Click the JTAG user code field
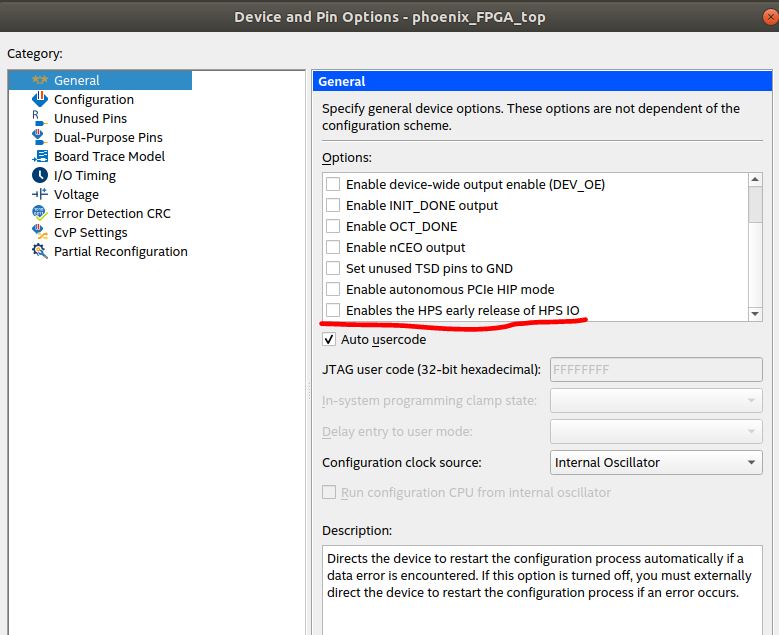 click(x=656, y=370)
